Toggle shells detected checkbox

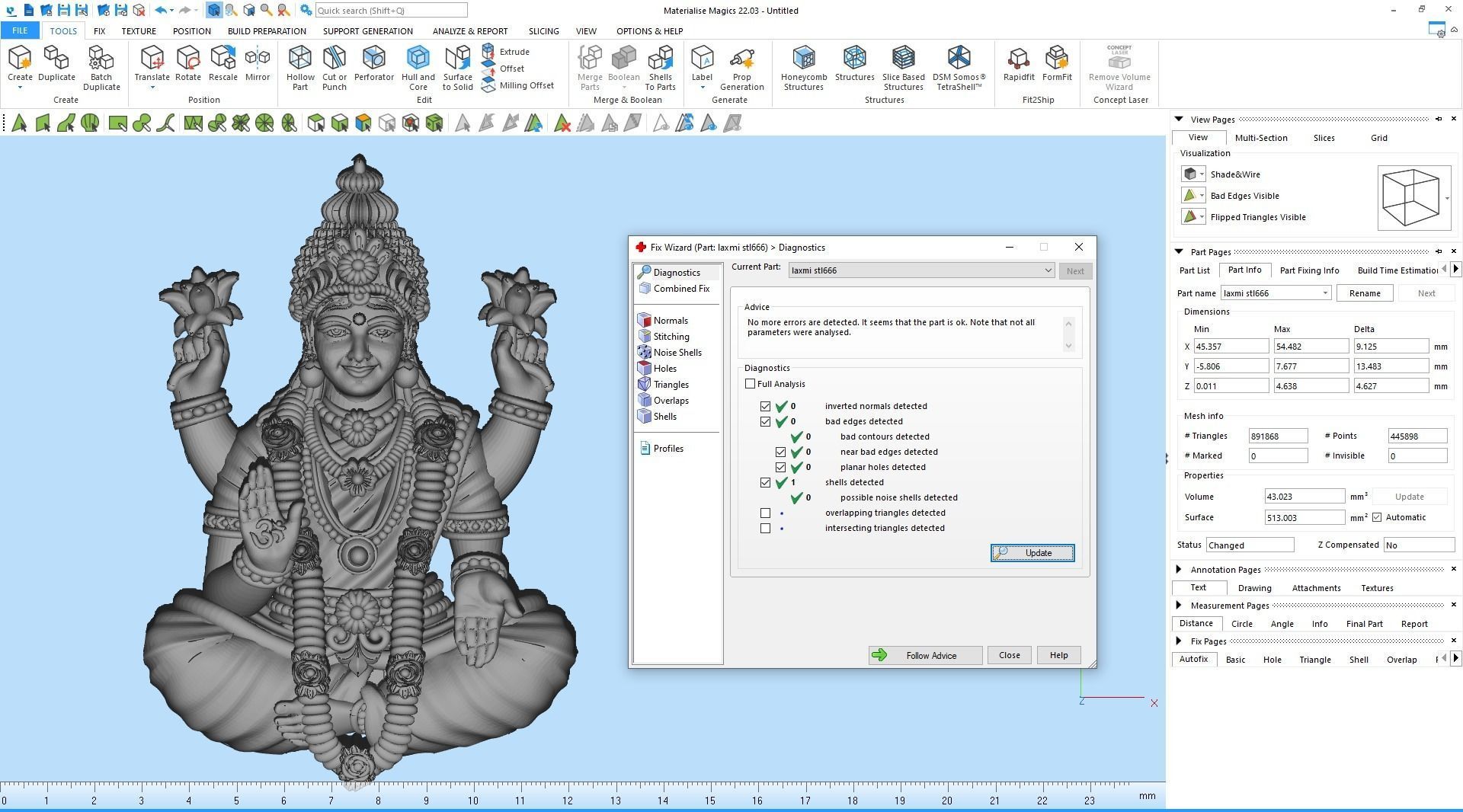pos(765,482)
